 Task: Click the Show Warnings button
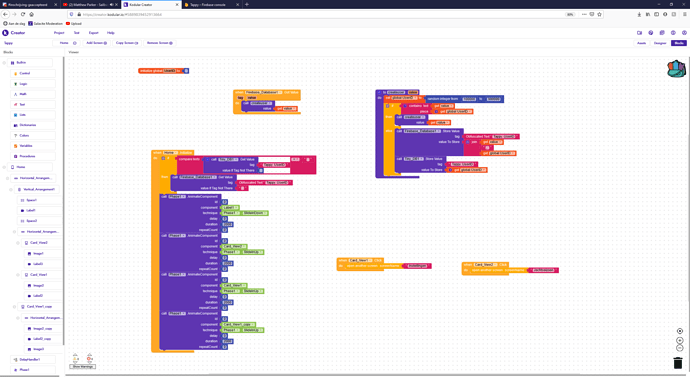tap(83, 366)
